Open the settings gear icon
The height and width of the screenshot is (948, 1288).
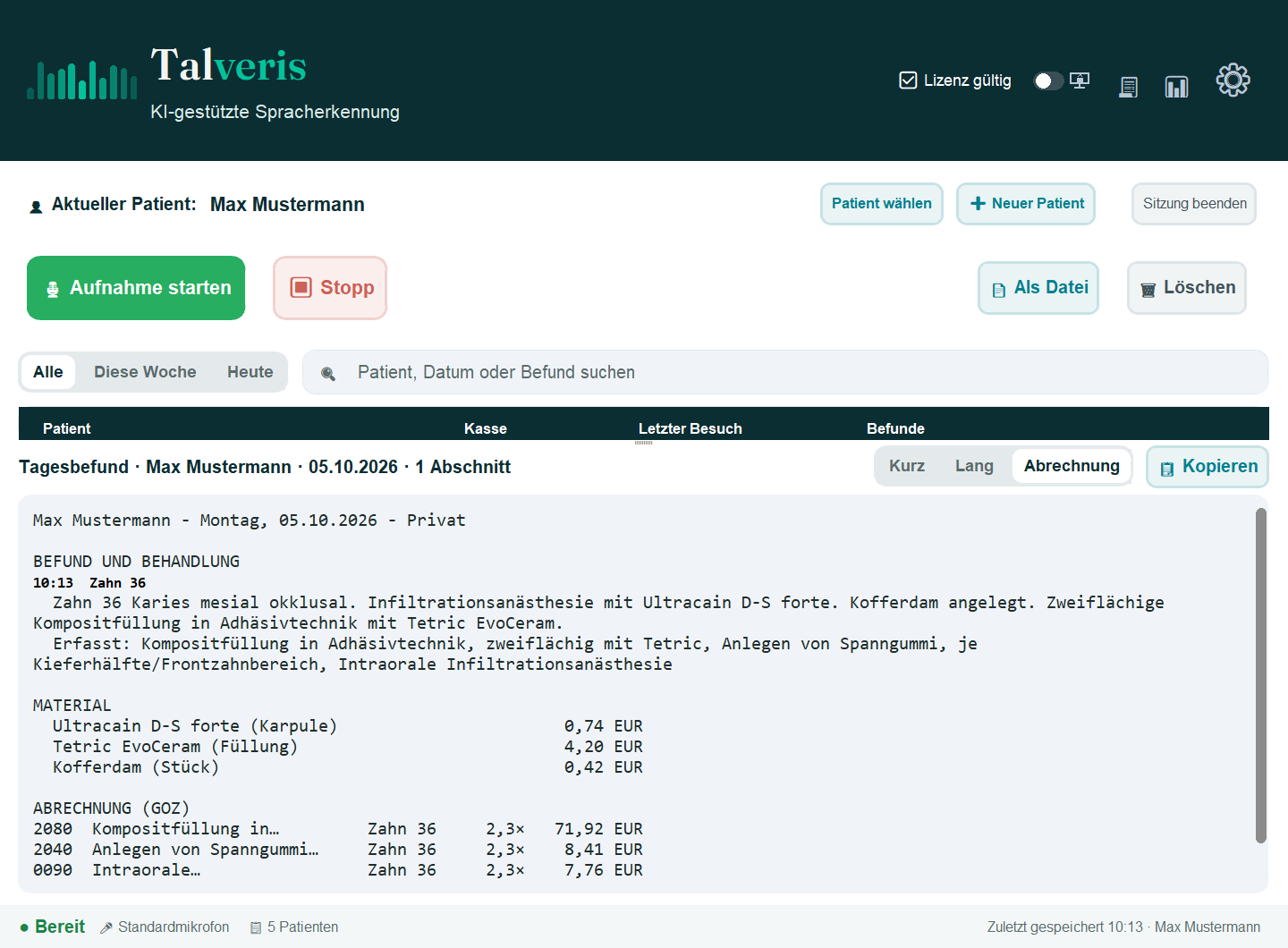click(x=1233, y=80)
